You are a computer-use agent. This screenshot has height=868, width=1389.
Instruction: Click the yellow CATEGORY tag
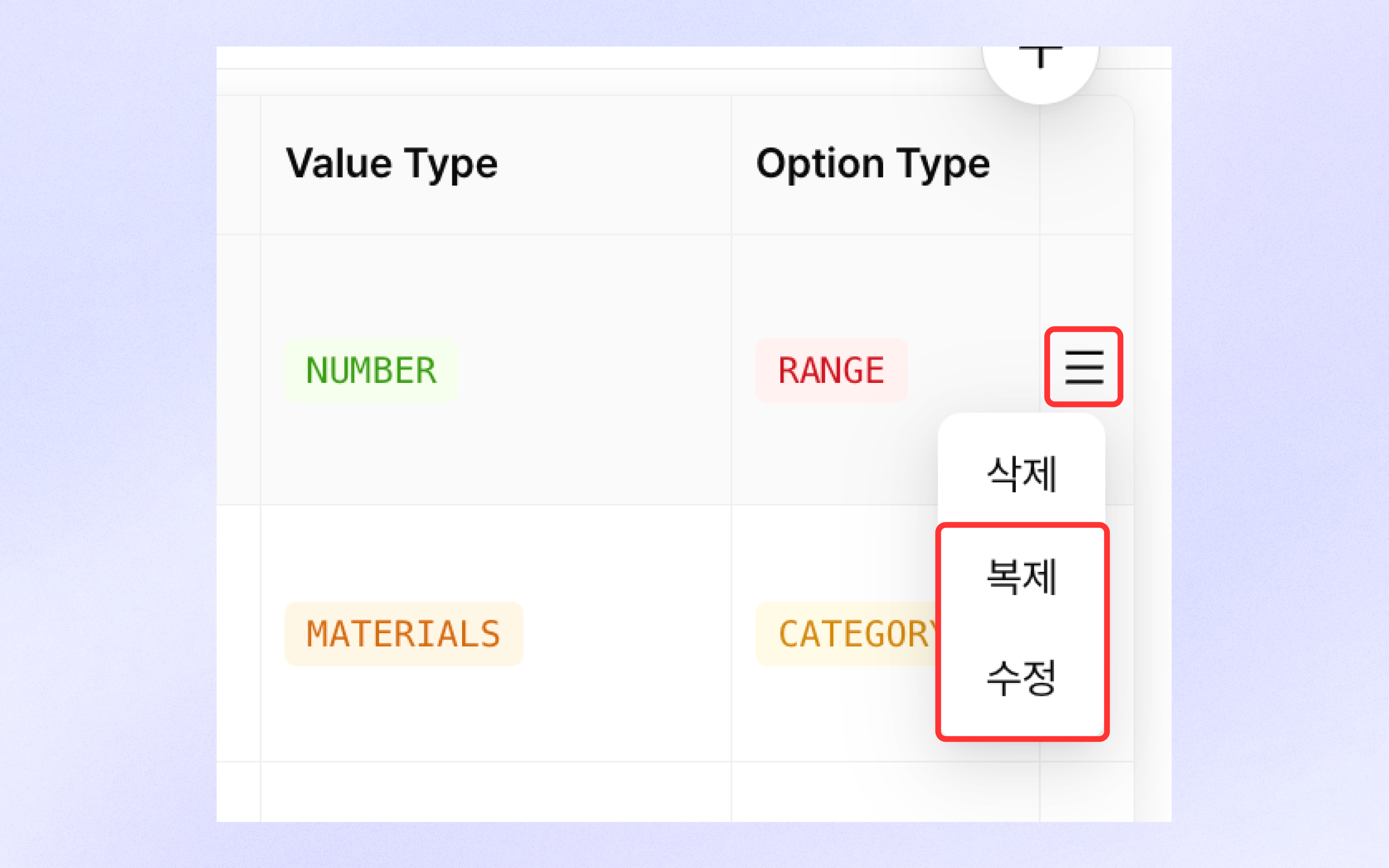847,634
